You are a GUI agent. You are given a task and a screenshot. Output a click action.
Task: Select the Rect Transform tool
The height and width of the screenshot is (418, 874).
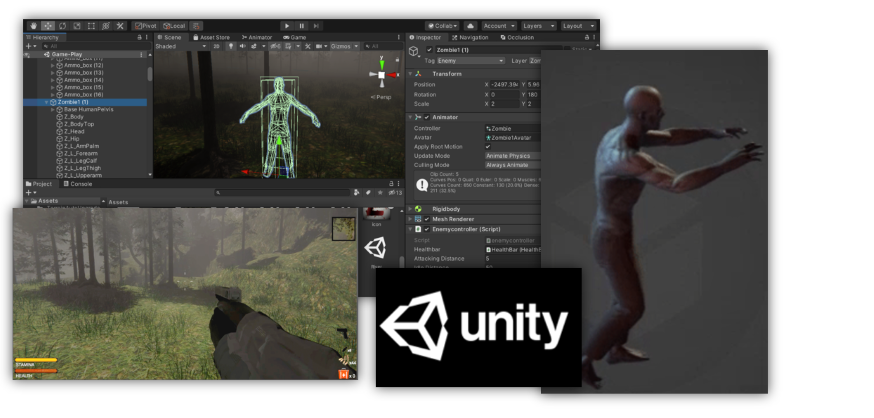91,26
